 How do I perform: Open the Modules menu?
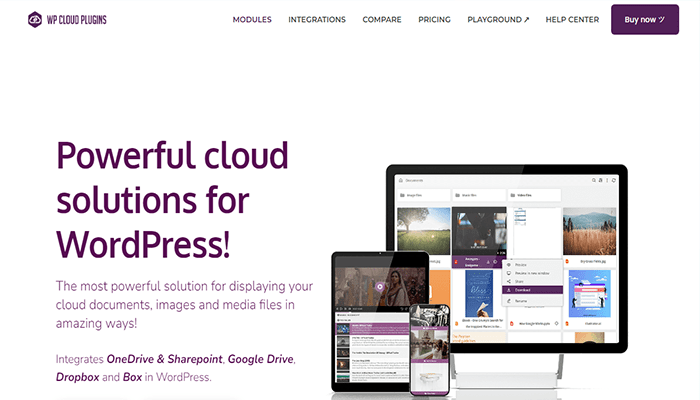(252, 20)
